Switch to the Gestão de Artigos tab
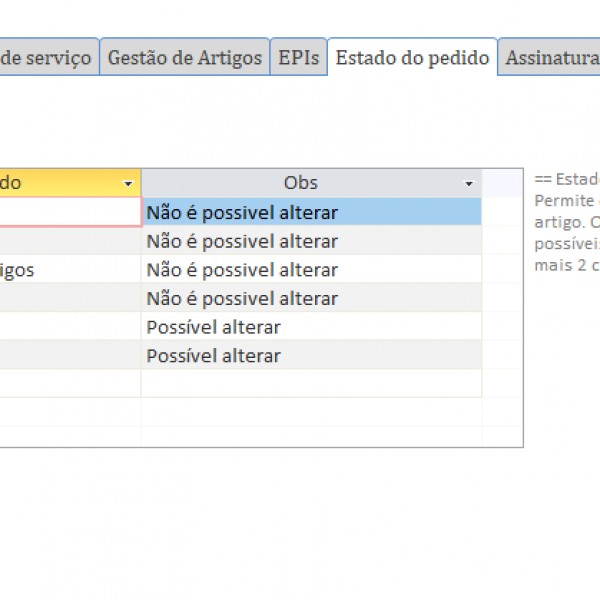This screenshot has width=600, height=600. tap(185, 58)
